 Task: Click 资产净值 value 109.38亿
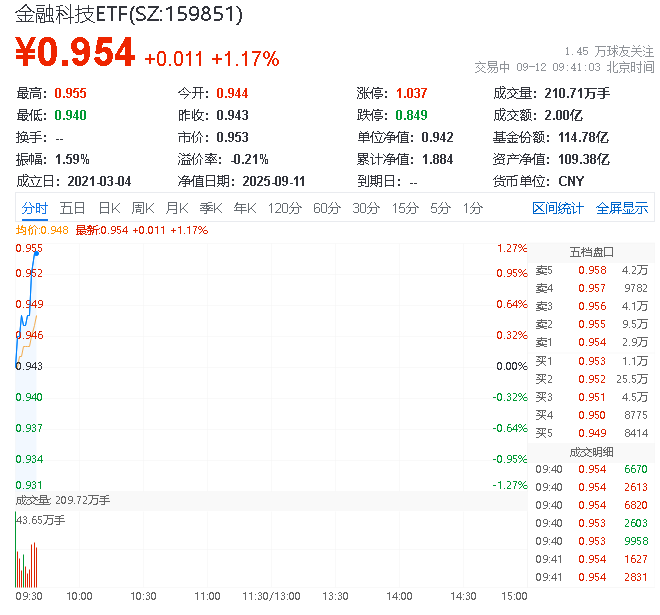[584, 160]
